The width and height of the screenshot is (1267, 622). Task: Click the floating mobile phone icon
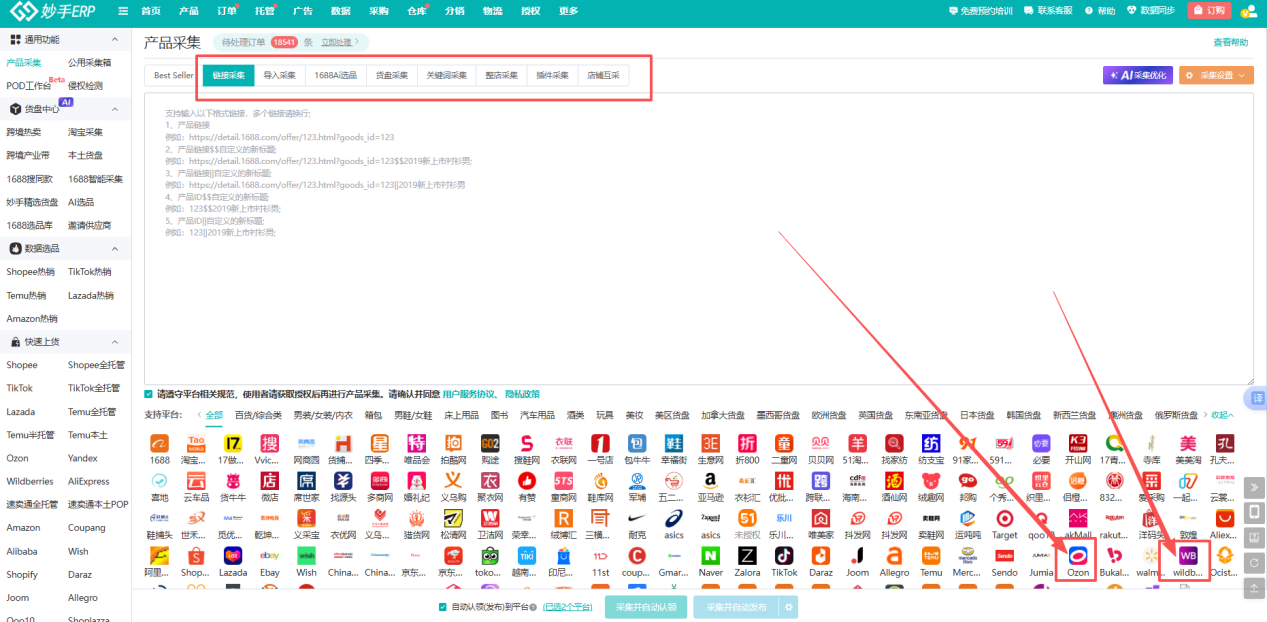1254,512
